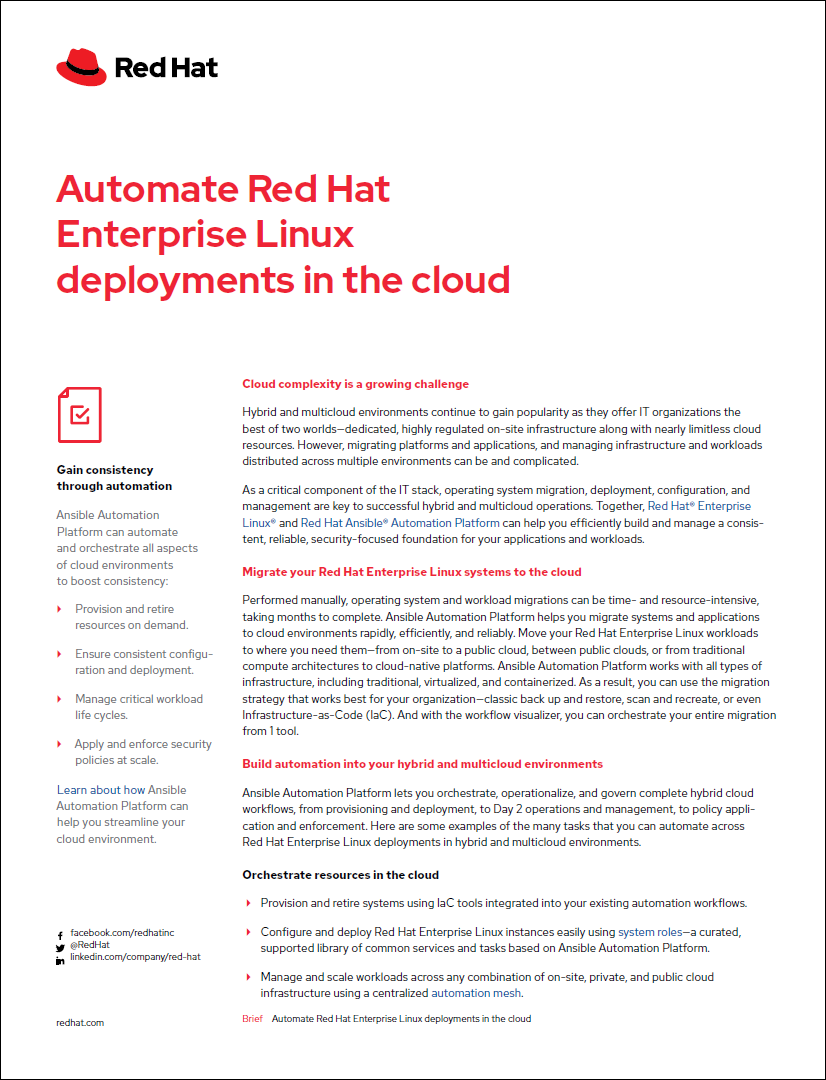
Task: Follow the 'Learn about how' link
Action: 101,790
